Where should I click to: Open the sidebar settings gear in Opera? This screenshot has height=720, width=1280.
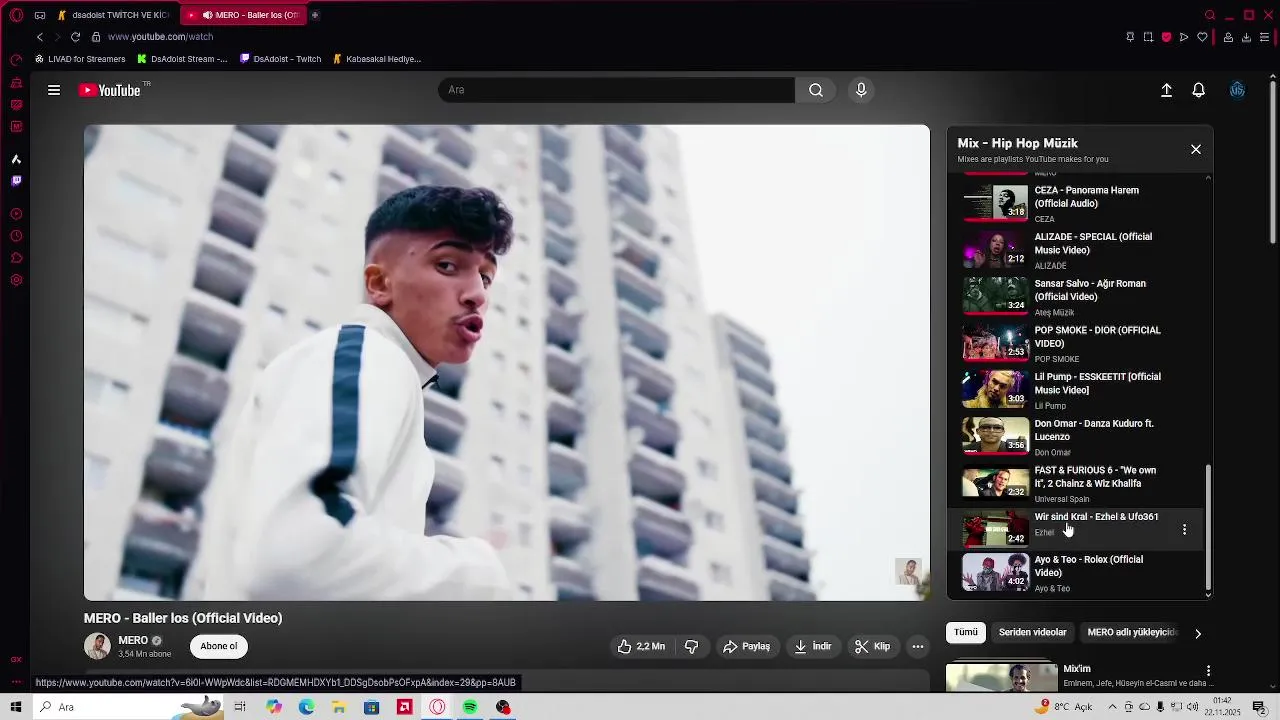click(x=16, y=280)
